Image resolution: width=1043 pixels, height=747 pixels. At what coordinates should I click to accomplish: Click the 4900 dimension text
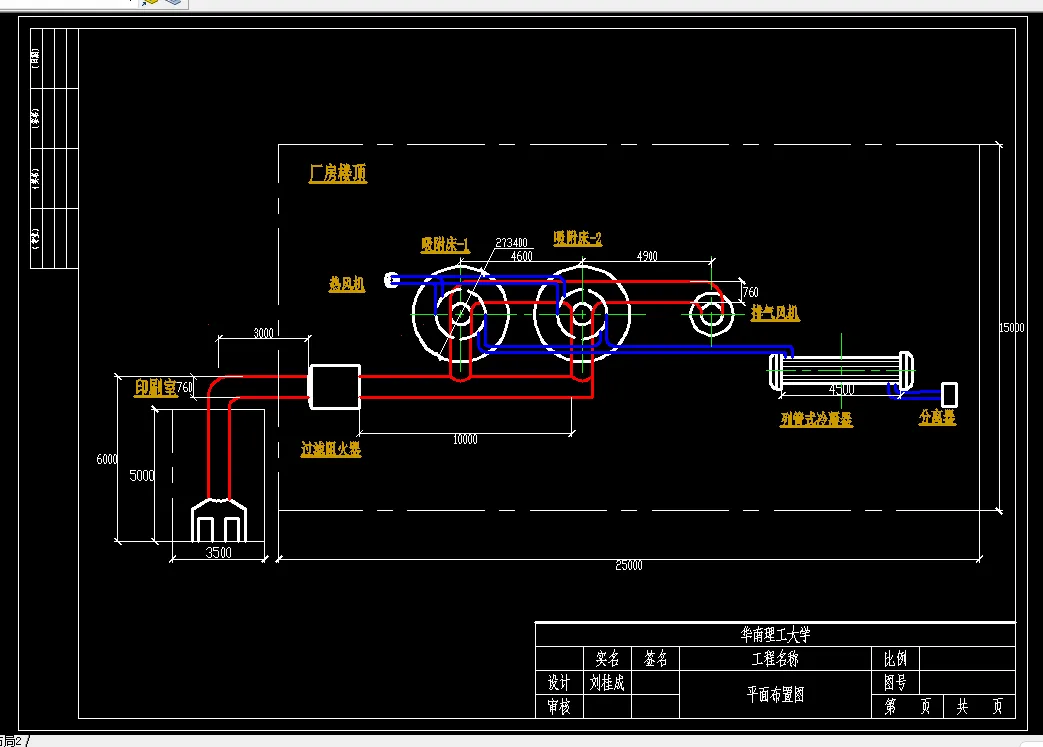click(x=647, y=256)
